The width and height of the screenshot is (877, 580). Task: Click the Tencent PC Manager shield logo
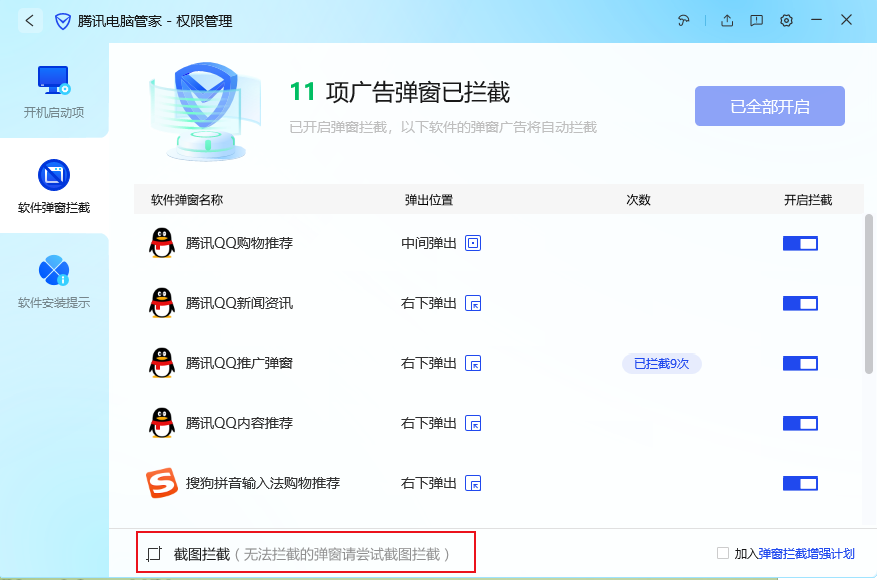[x=63, y=22]
